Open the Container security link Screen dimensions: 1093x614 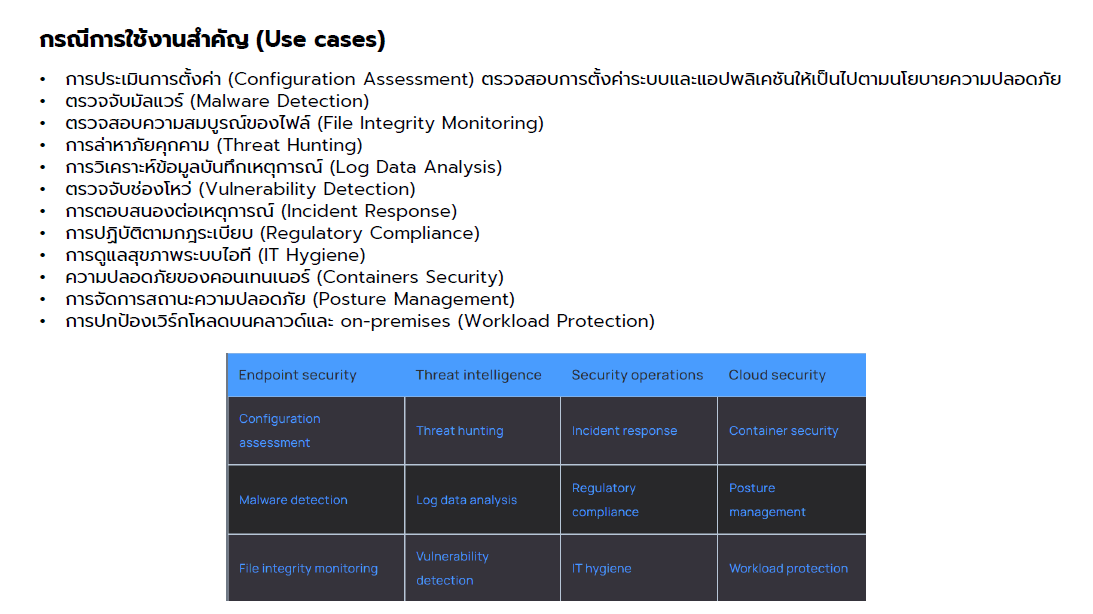pyautogui.click(x=783, y=431)
